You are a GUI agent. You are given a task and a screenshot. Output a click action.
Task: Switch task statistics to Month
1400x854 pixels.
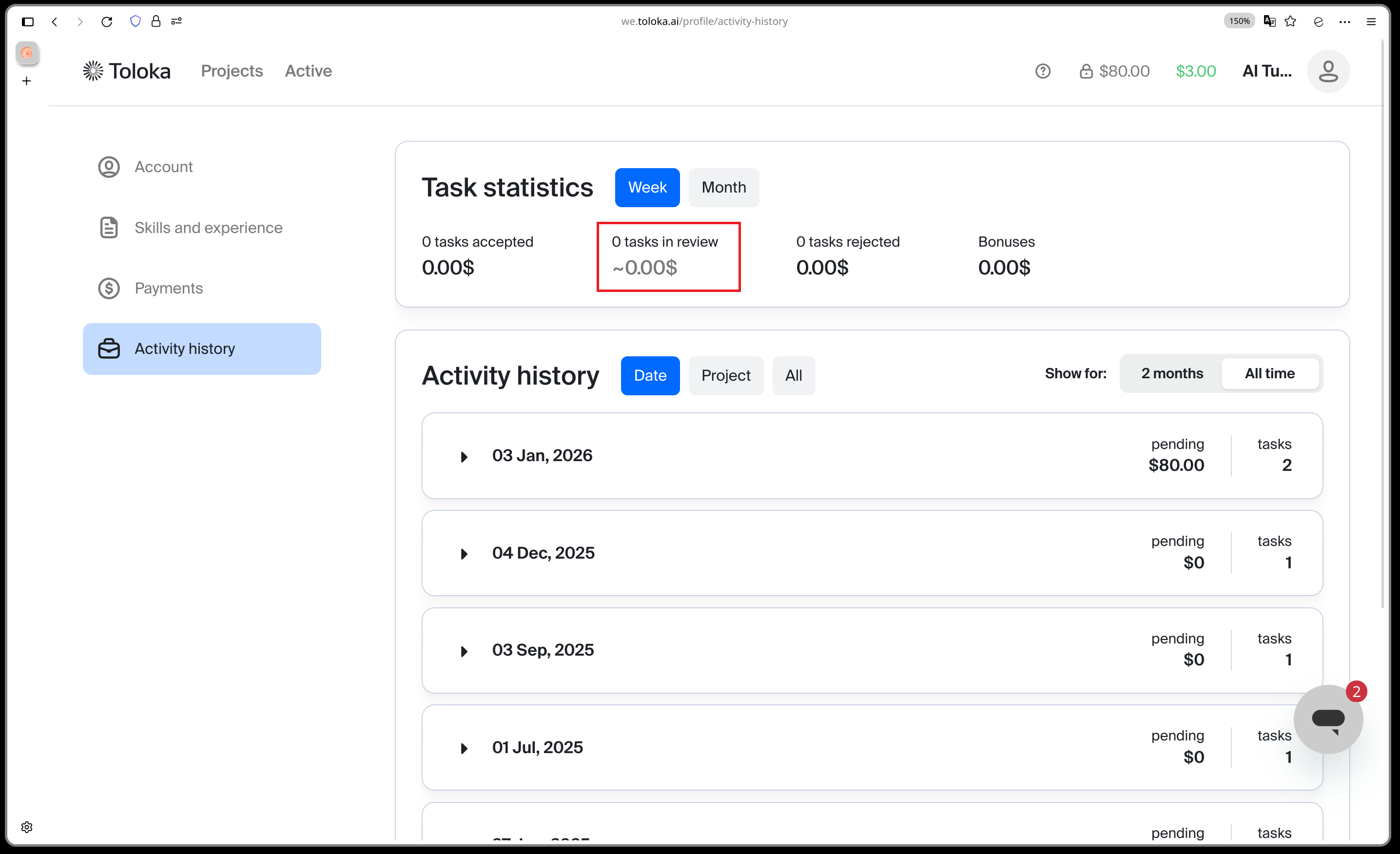[723, 188]
